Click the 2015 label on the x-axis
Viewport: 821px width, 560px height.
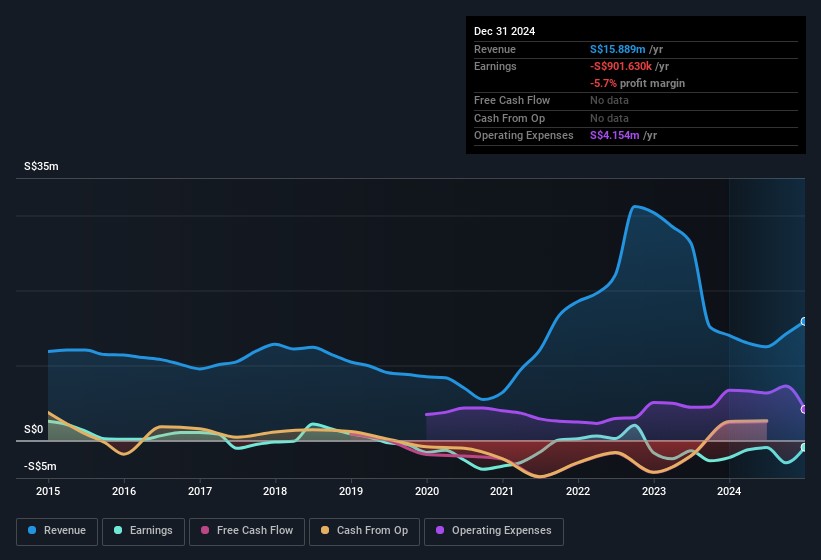(x=49, y=491)
